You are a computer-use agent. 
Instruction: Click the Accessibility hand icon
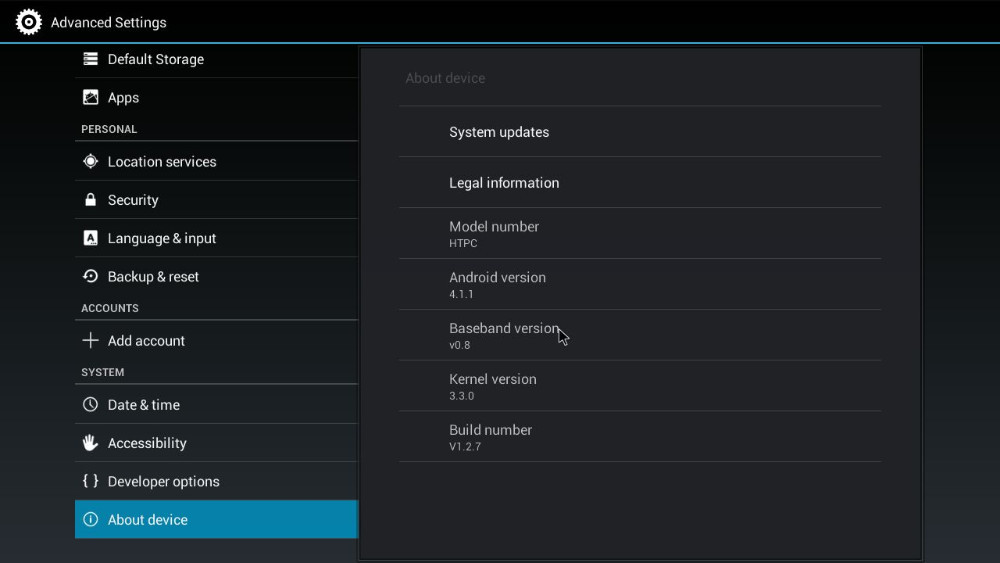[91, 443]
